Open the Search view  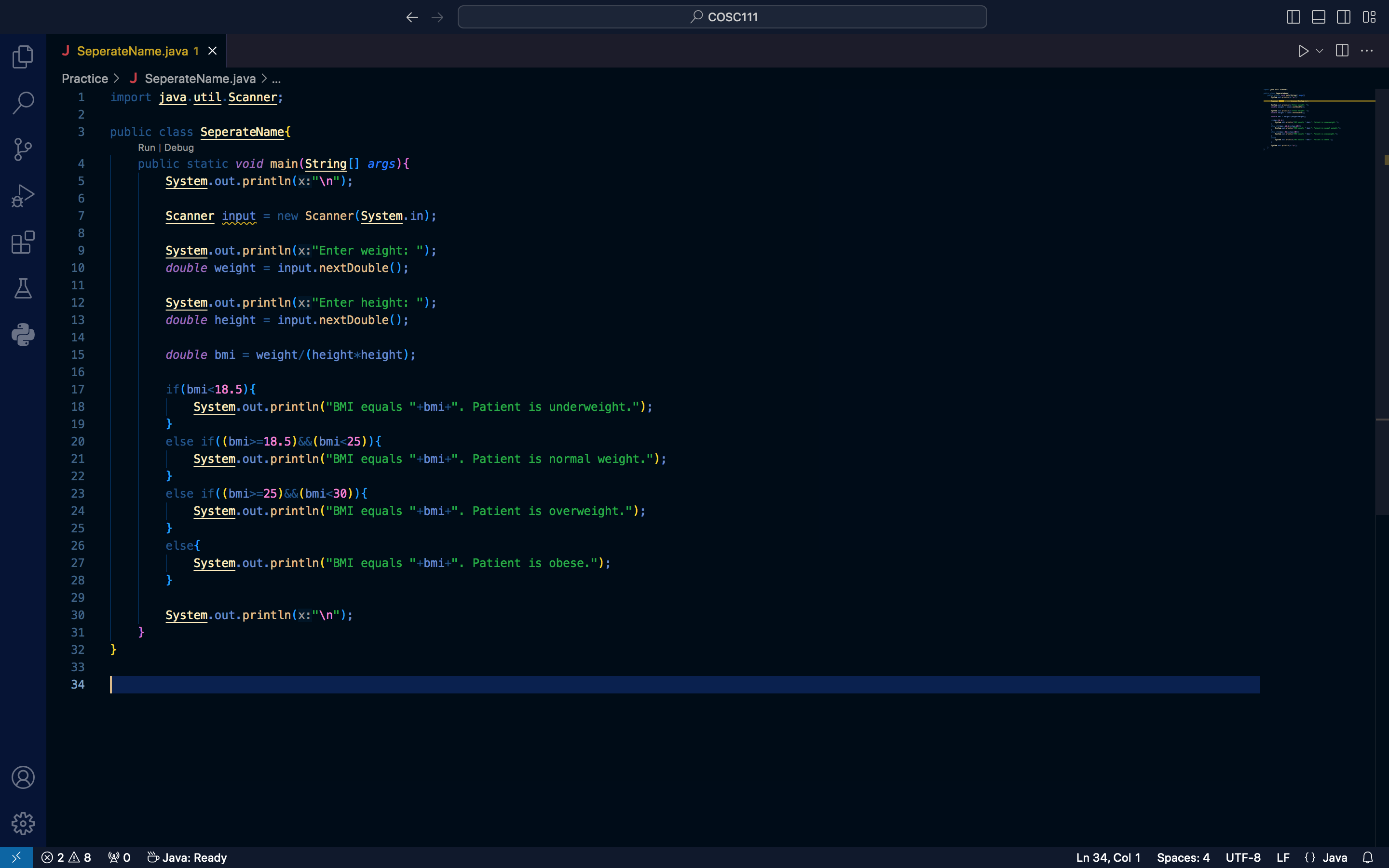[x=23, y=103]
